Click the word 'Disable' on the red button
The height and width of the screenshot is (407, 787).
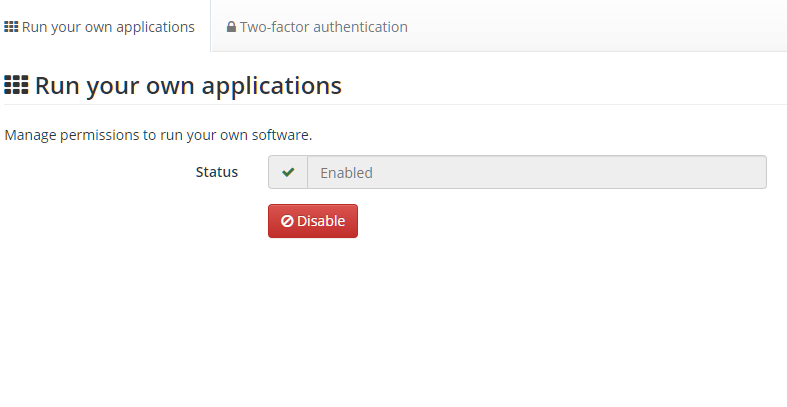click(x=320, y=221)
